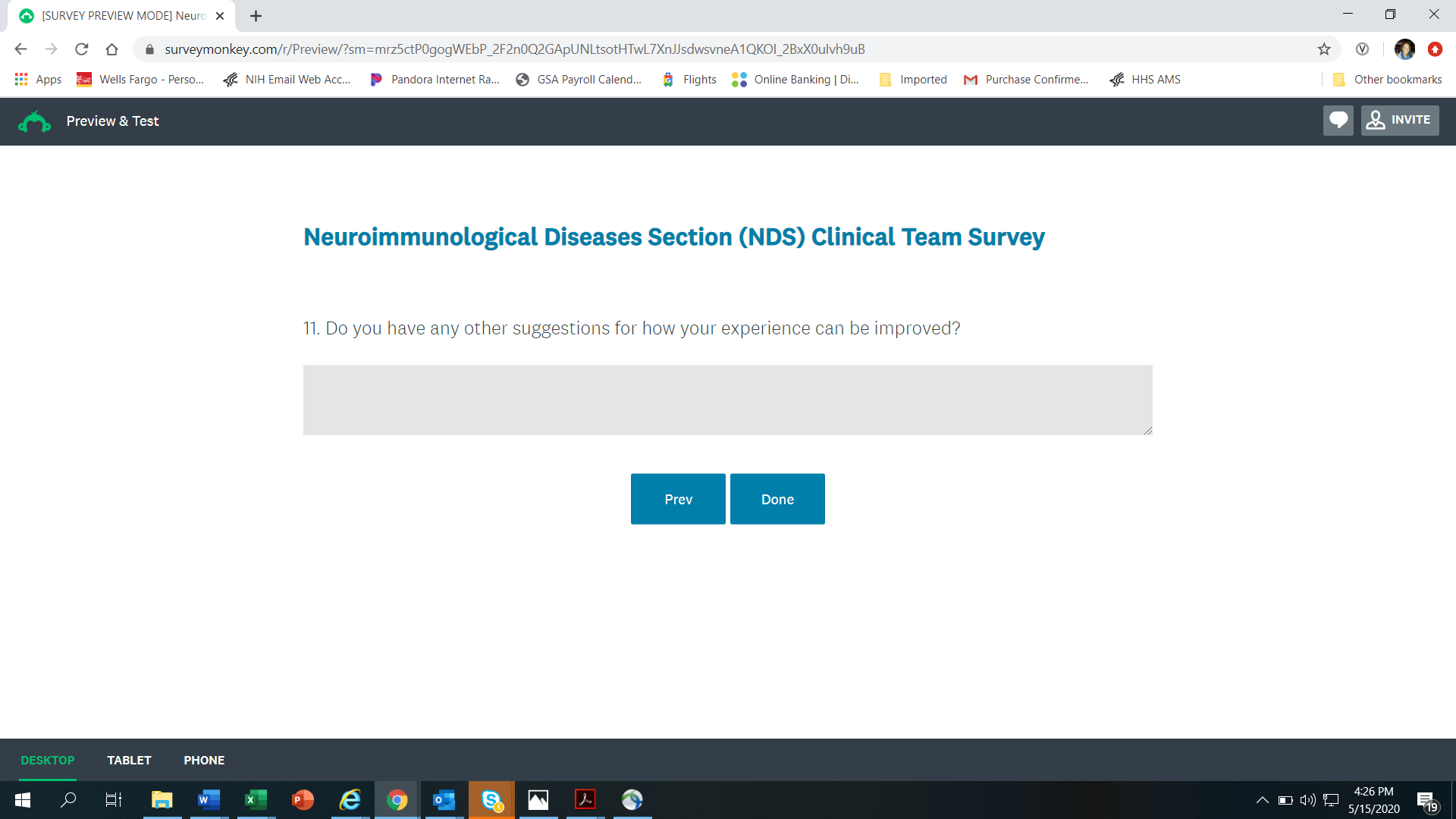Show hidden system tray icons
This screenshot has width=1456, height=819.
coord(1262,800)
